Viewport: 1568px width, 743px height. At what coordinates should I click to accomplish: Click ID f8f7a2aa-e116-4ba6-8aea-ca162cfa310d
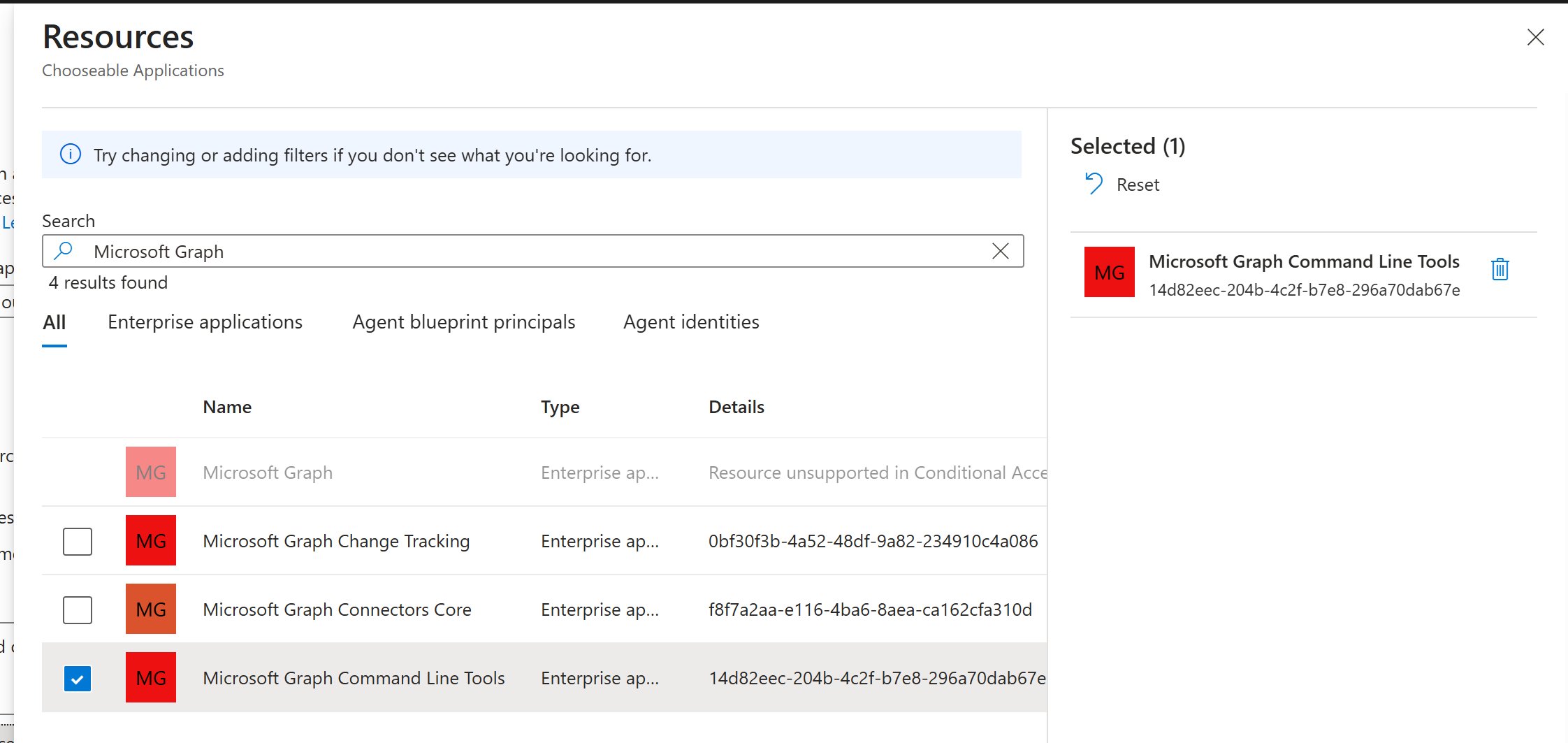(x=870, y=609)
